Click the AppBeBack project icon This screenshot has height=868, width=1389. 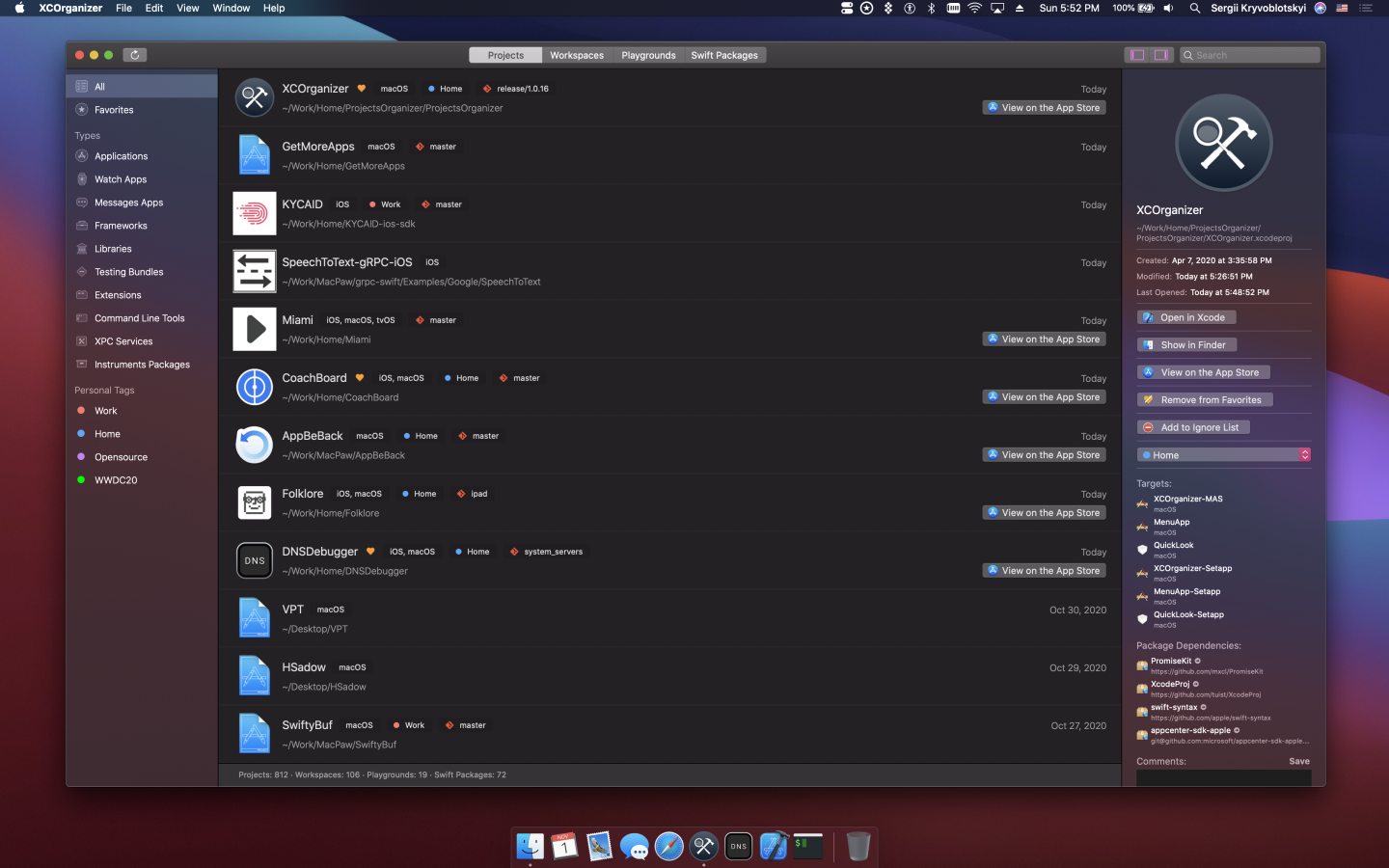(x=255, y=445)
